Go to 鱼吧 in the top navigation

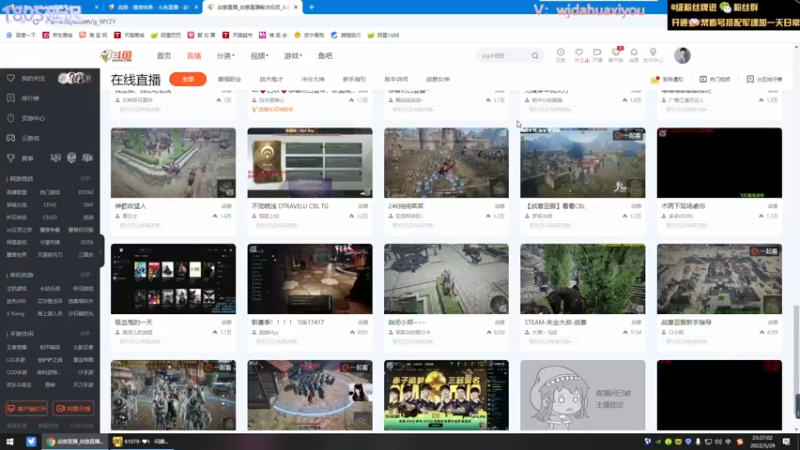(x=325, y=56)
